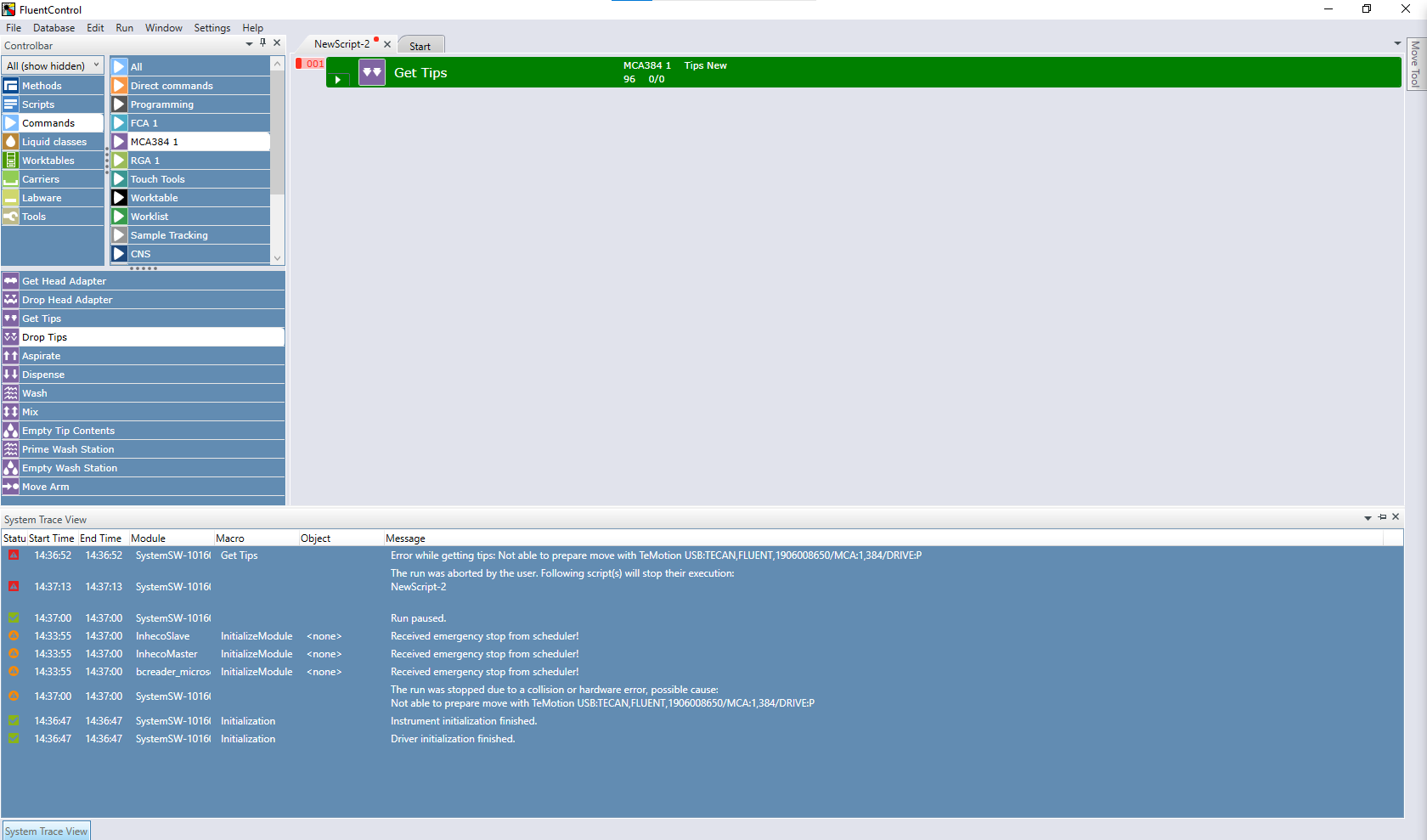Viewport: 1427px width, 840px height.
Task: Click the Worktables category icon
Action: click(11, 161)
